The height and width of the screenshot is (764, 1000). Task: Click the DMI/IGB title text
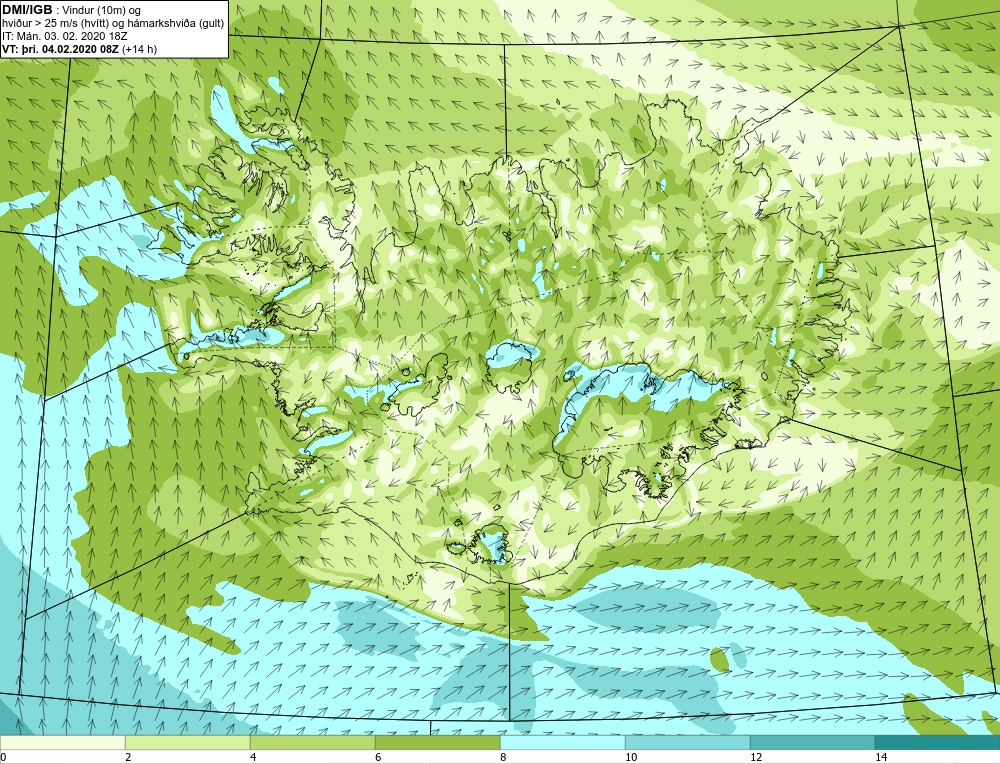coord(27,10)
